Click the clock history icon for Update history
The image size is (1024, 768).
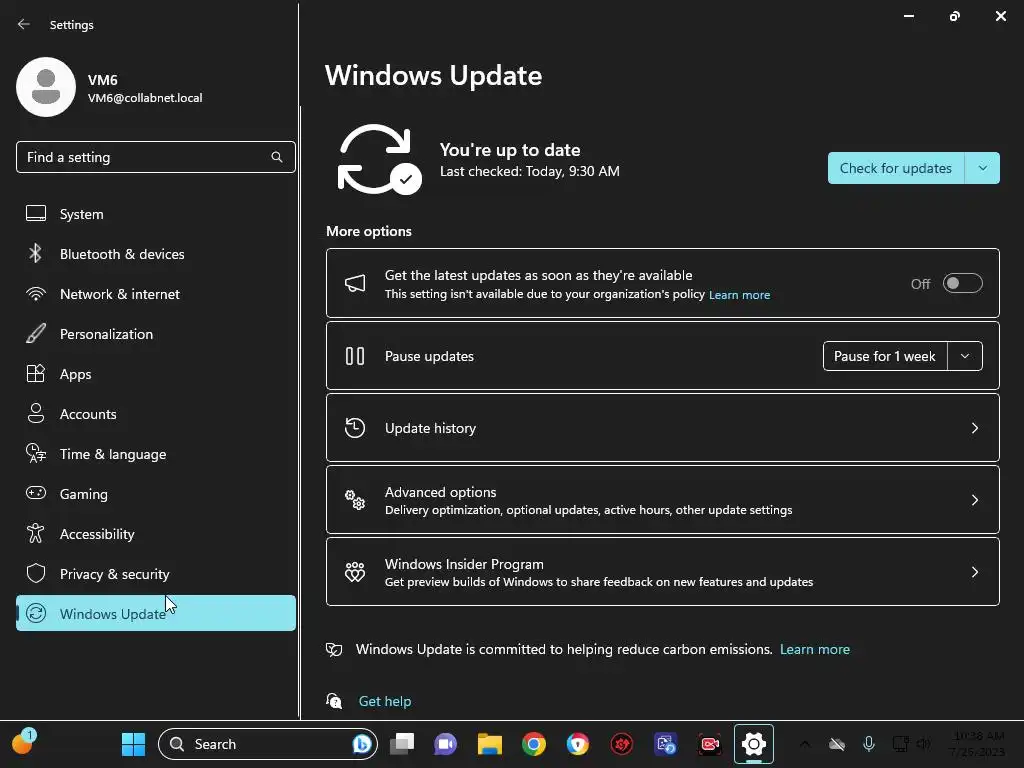coord(355,428)
